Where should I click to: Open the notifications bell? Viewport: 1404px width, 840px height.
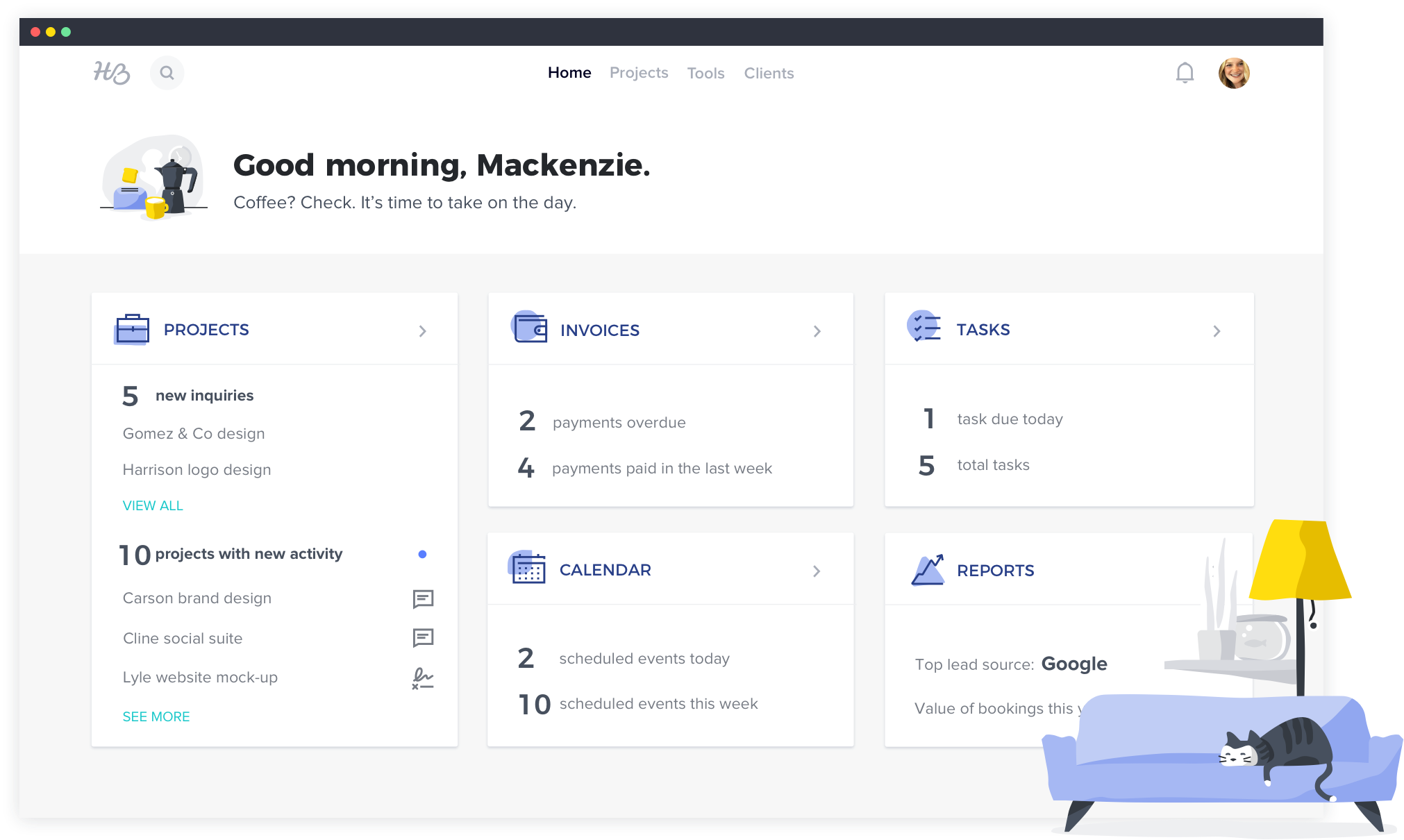(1185, 73)
